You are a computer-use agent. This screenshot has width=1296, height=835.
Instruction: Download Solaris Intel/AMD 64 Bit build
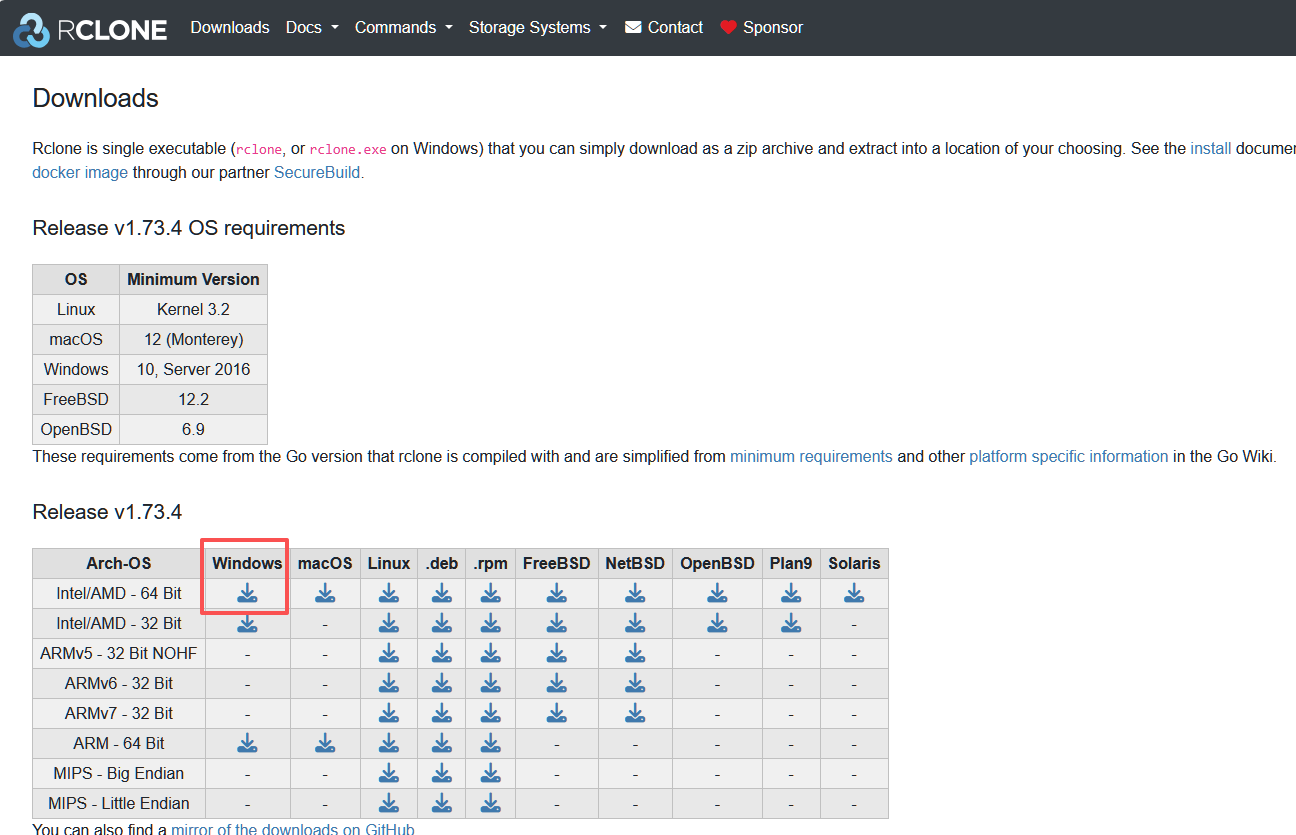coord(854,594)
